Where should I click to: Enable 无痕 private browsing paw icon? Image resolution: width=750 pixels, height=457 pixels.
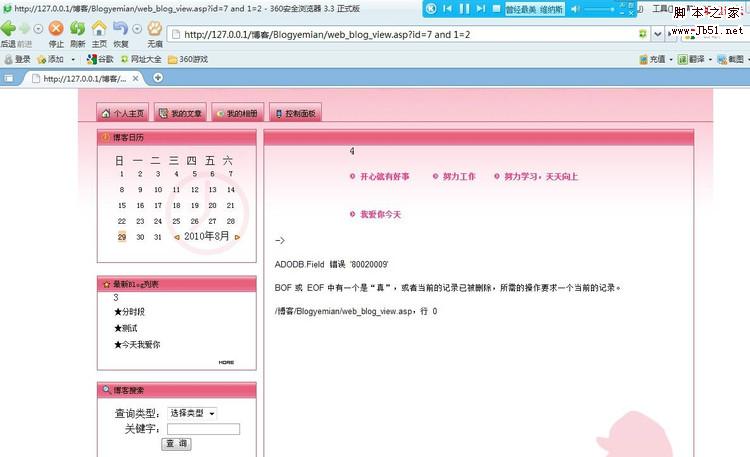(154, 29)
